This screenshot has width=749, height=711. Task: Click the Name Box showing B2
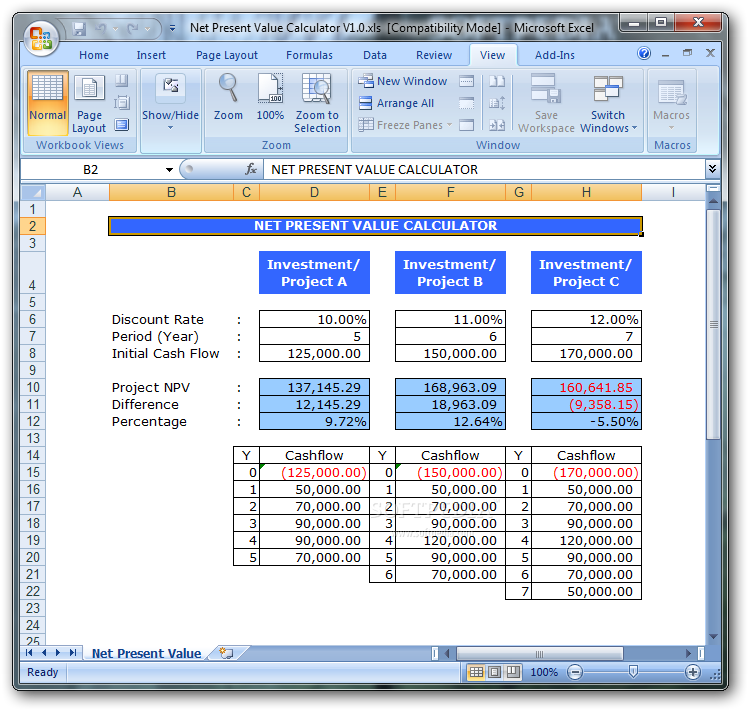click(x=91, y=170)
